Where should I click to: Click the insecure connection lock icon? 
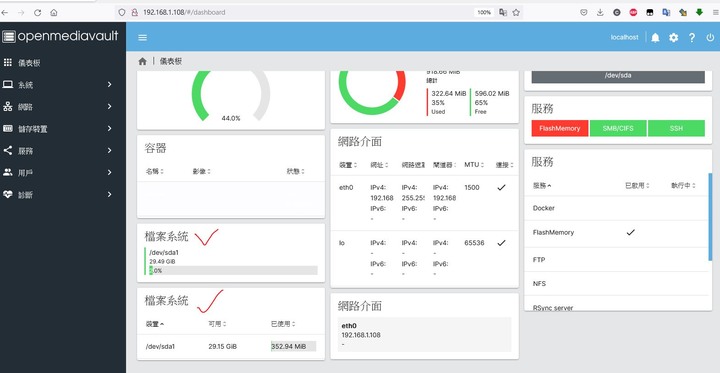135,12
